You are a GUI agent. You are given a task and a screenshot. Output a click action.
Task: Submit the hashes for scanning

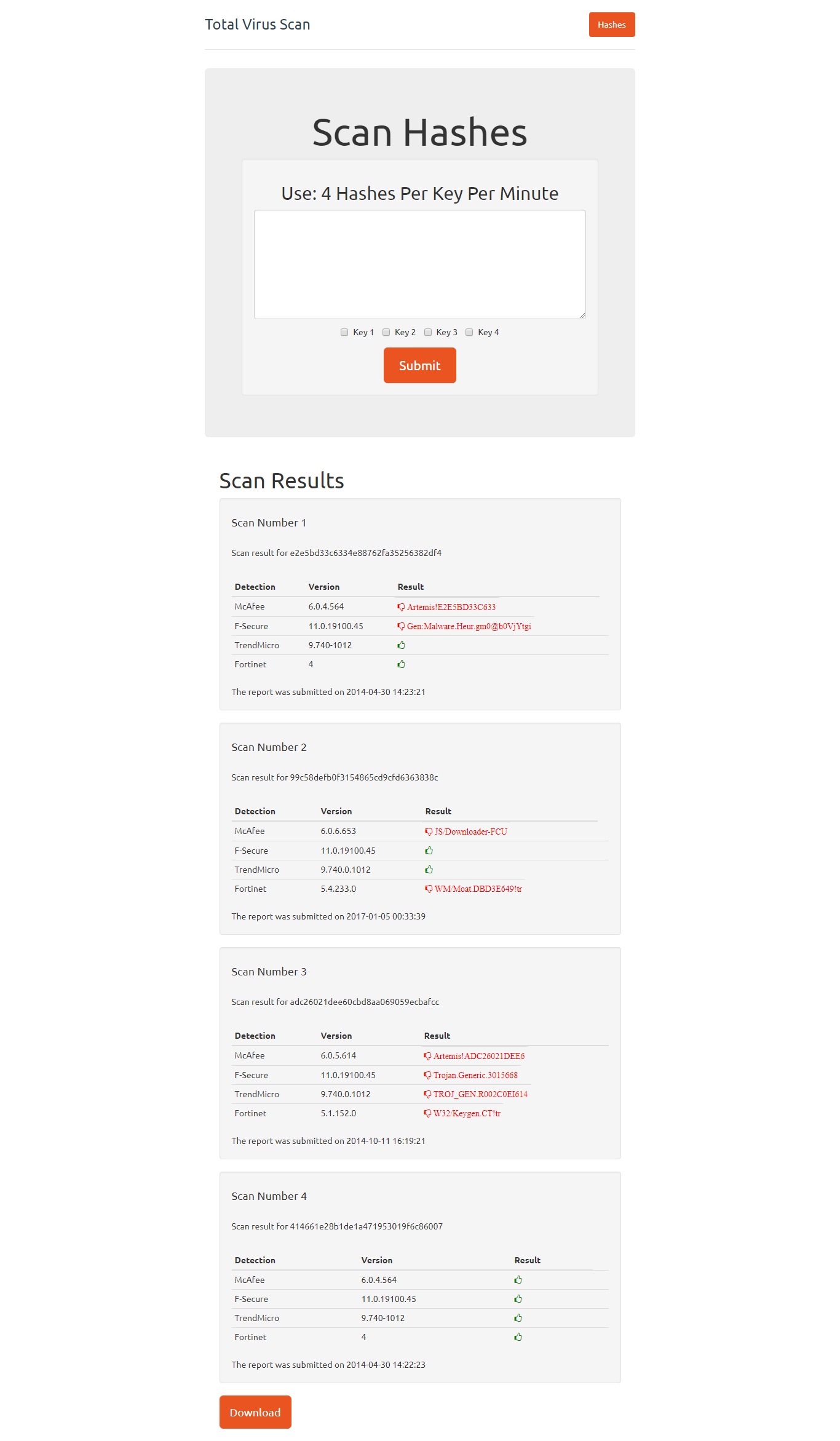coord(420,365)
